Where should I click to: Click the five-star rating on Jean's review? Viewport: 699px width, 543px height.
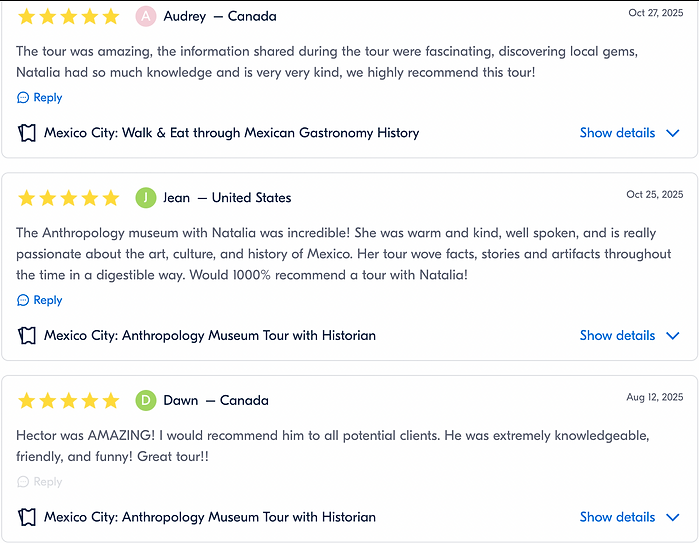(x=68, y=198)
